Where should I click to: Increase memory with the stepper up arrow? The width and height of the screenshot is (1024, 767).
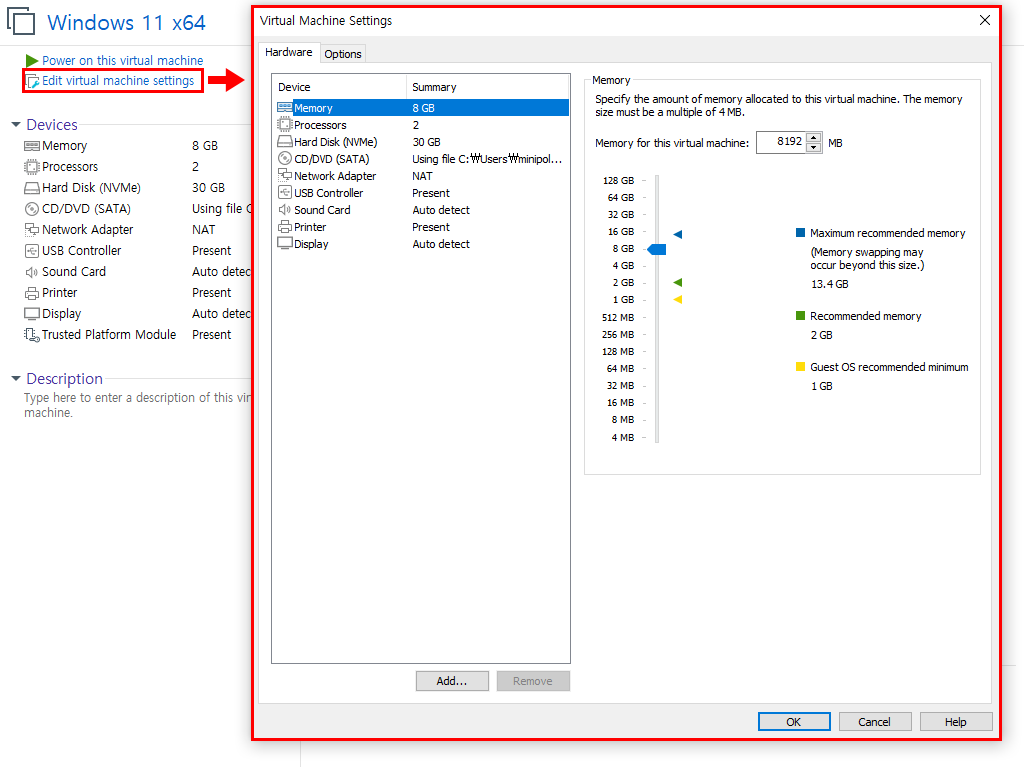(x=813, y=138)
